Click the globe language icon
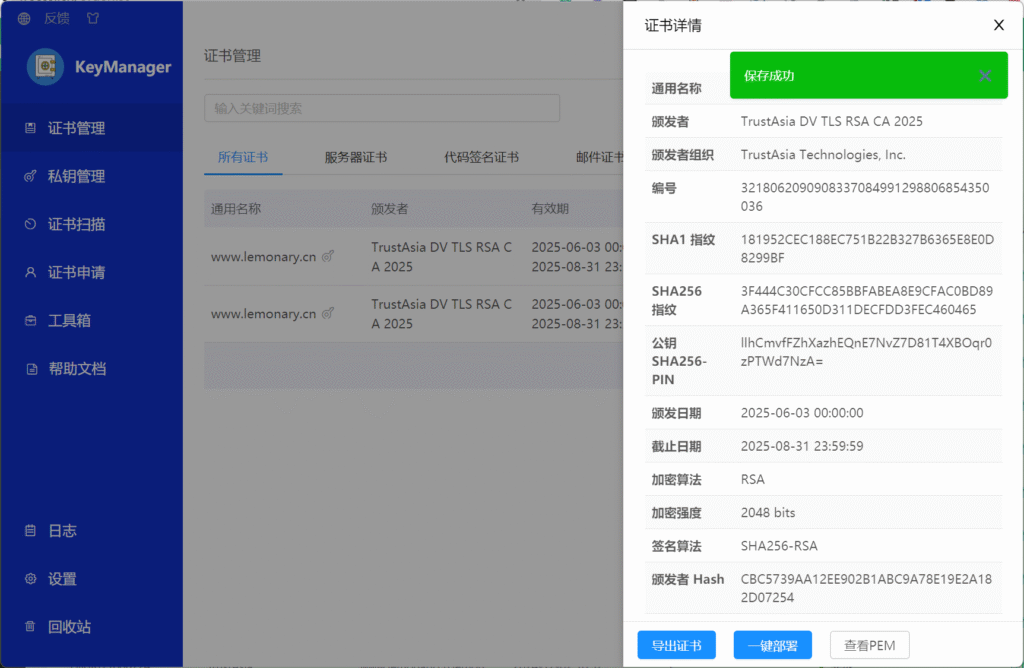Image resolution: width=1024 pixels, height=668 pixels. tap(24, 18)
